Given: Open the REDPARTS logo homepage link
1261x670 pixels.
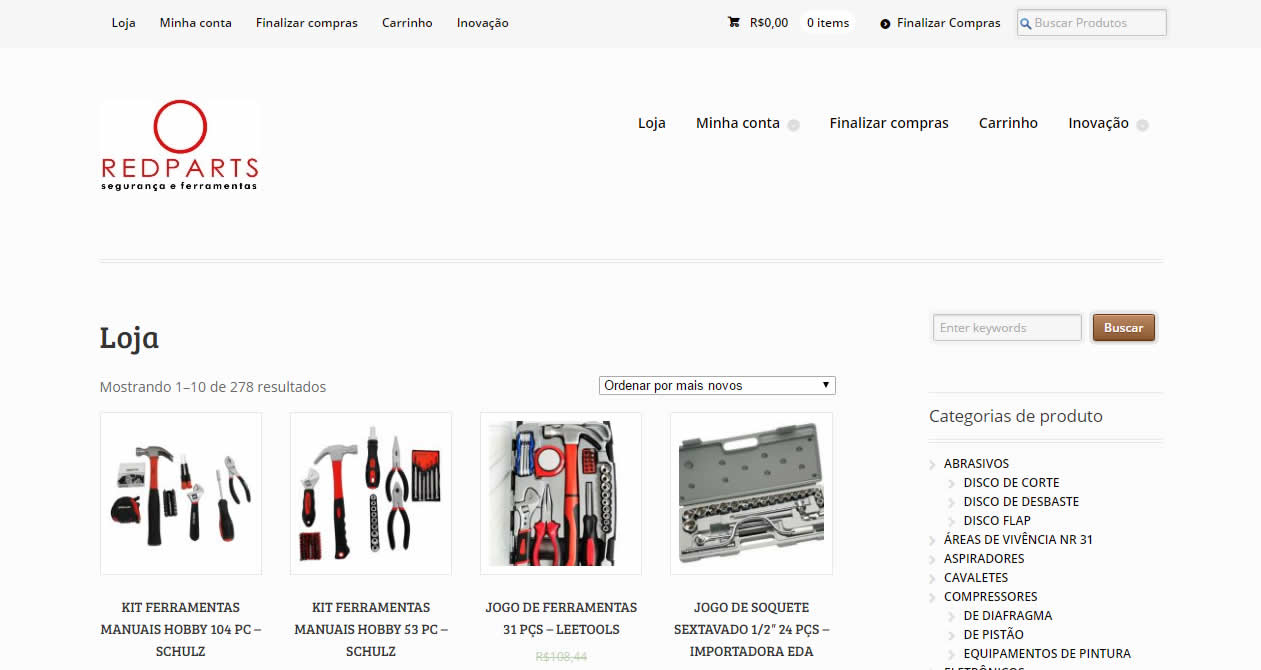Looking at the screenshot, I should (x=180, y=145).
